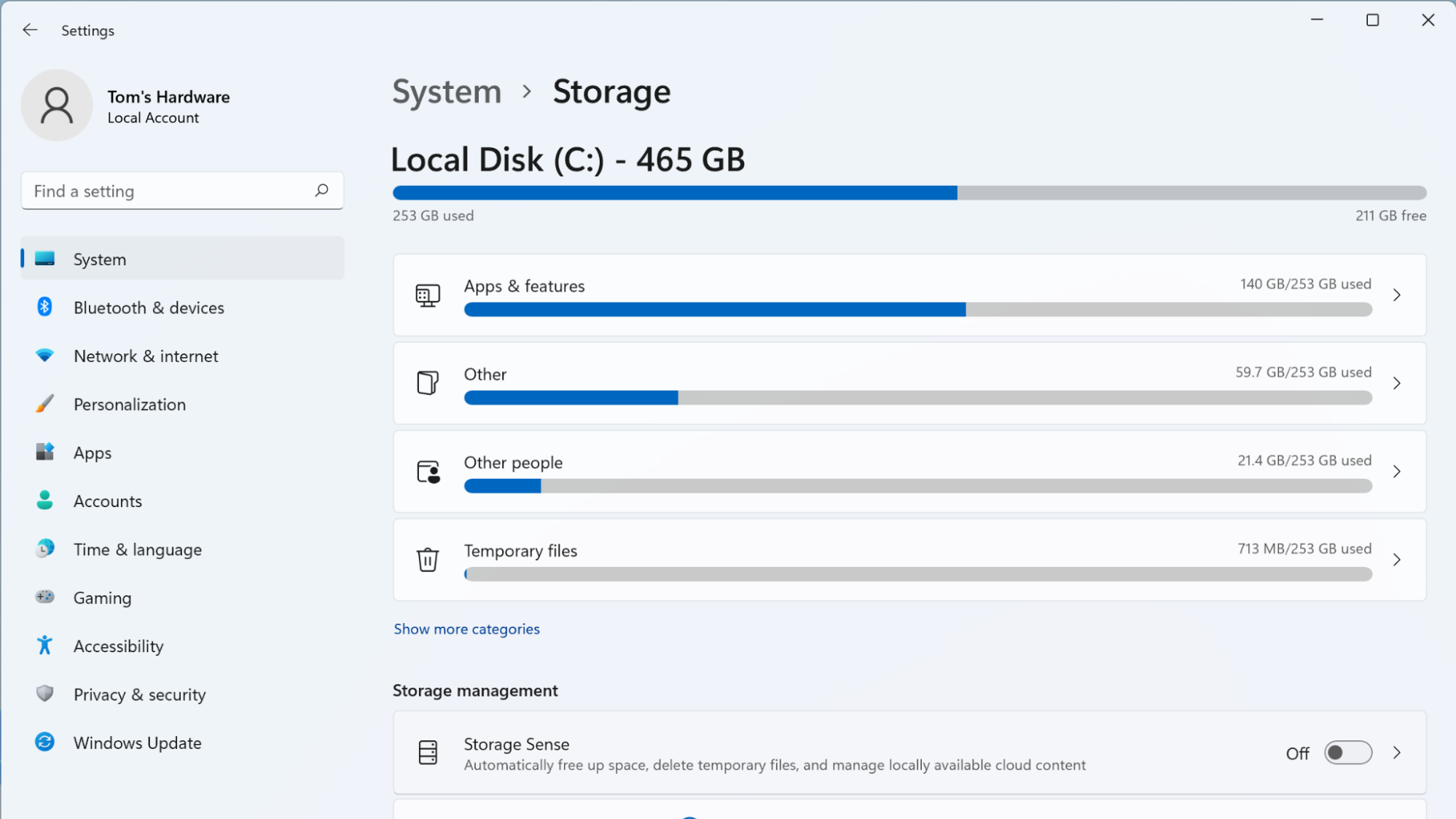Click the Bluetooth & devices icon
1456x819 pixels.
tap(45, 307)
